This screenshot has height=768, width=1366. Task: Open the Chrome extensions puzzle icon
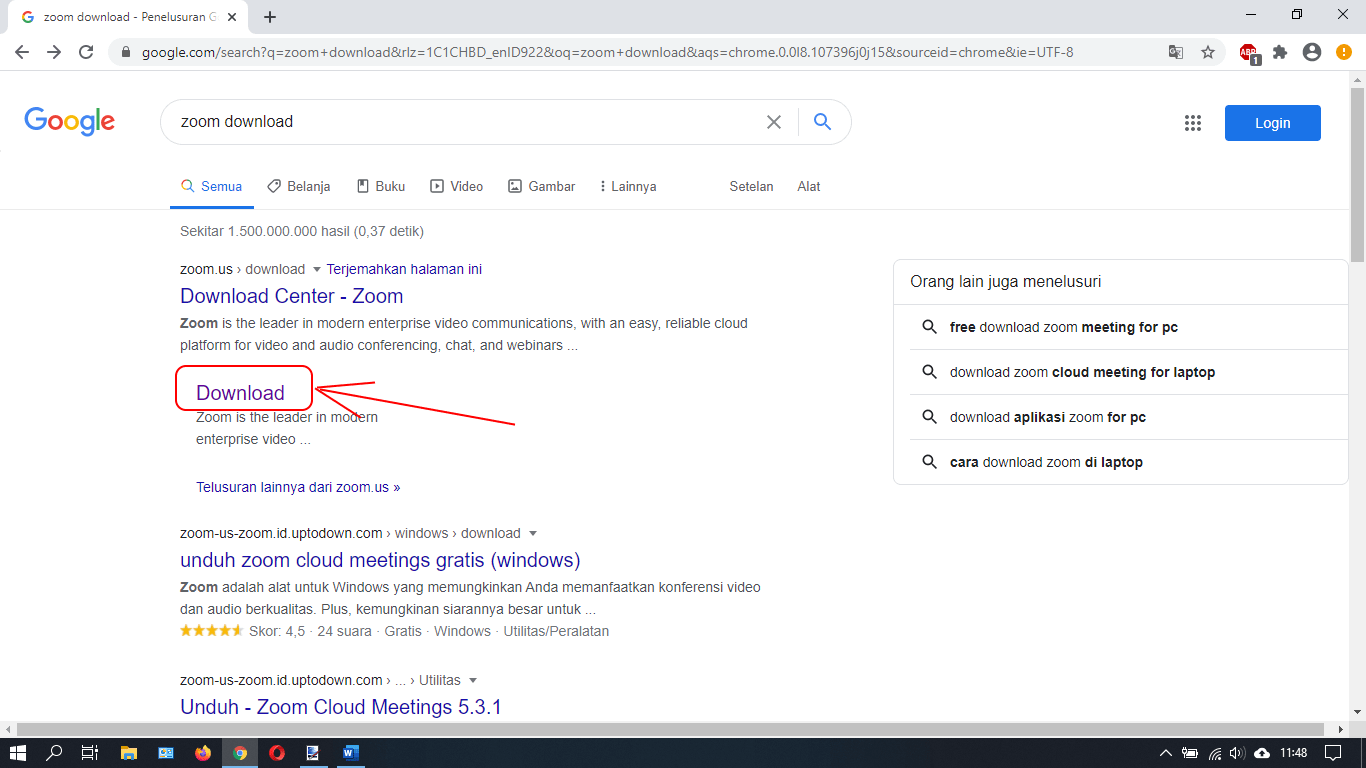pos(1280,52)
